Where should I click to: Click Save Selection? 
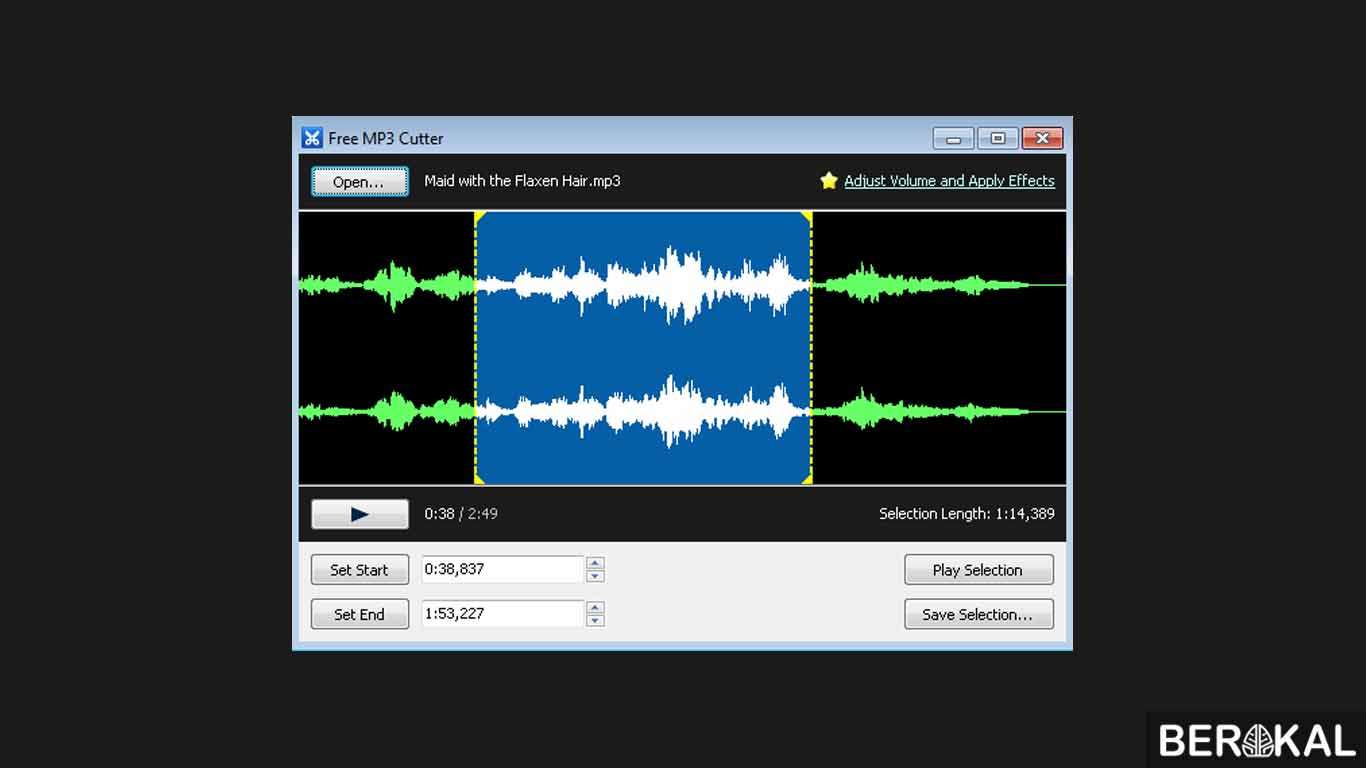[x=978, y=614]
